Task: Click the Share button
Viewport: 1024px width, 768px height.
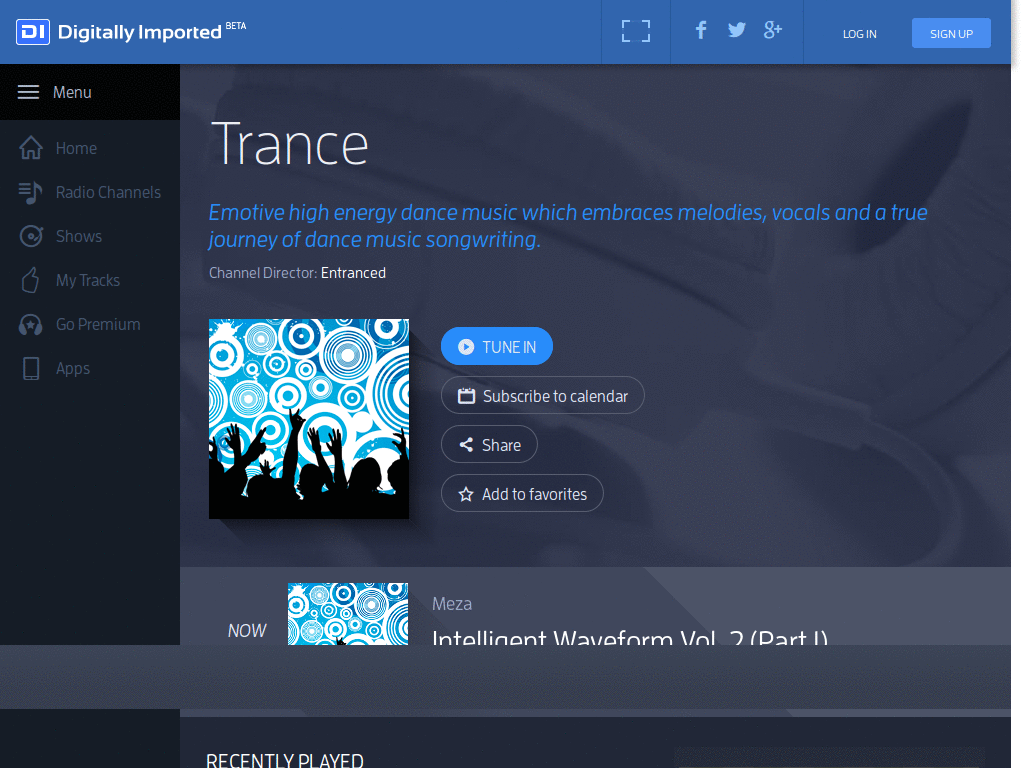Action: click(x=489, y=444)
